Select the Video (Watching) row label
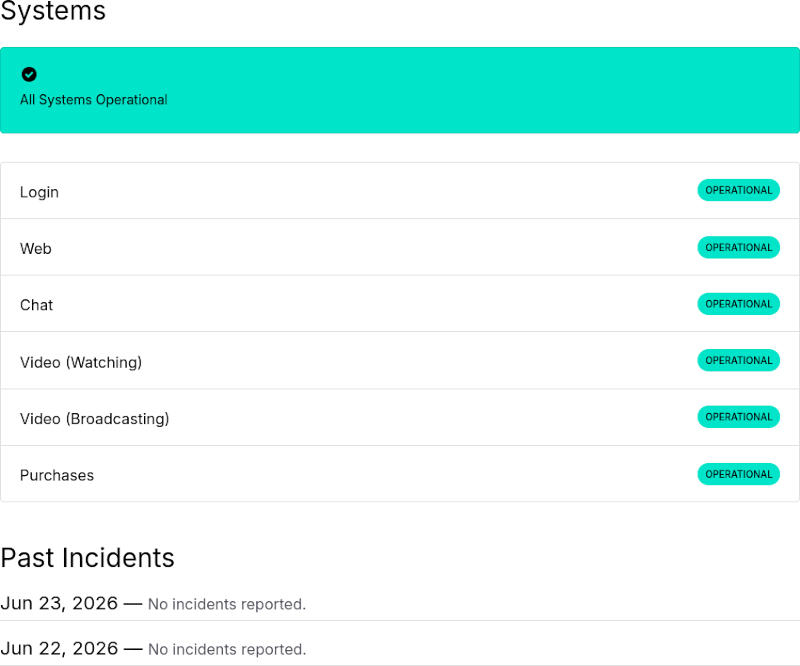 coord(81,362)
